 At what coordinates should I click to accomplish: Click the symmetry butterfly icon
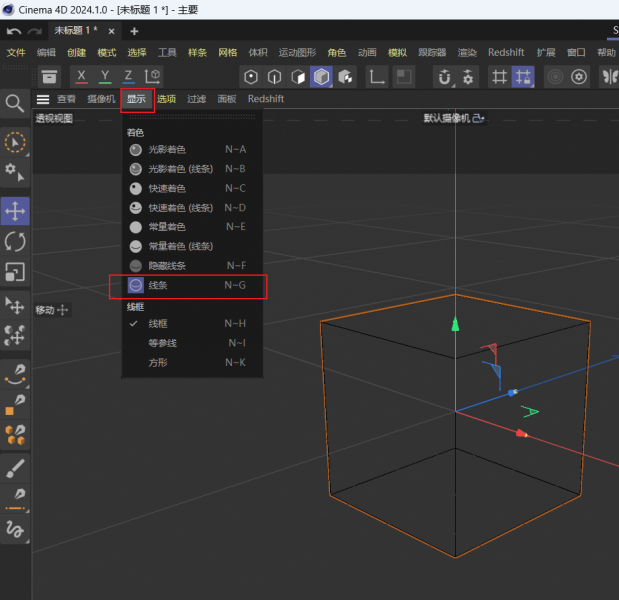click(x=610, y=77)
